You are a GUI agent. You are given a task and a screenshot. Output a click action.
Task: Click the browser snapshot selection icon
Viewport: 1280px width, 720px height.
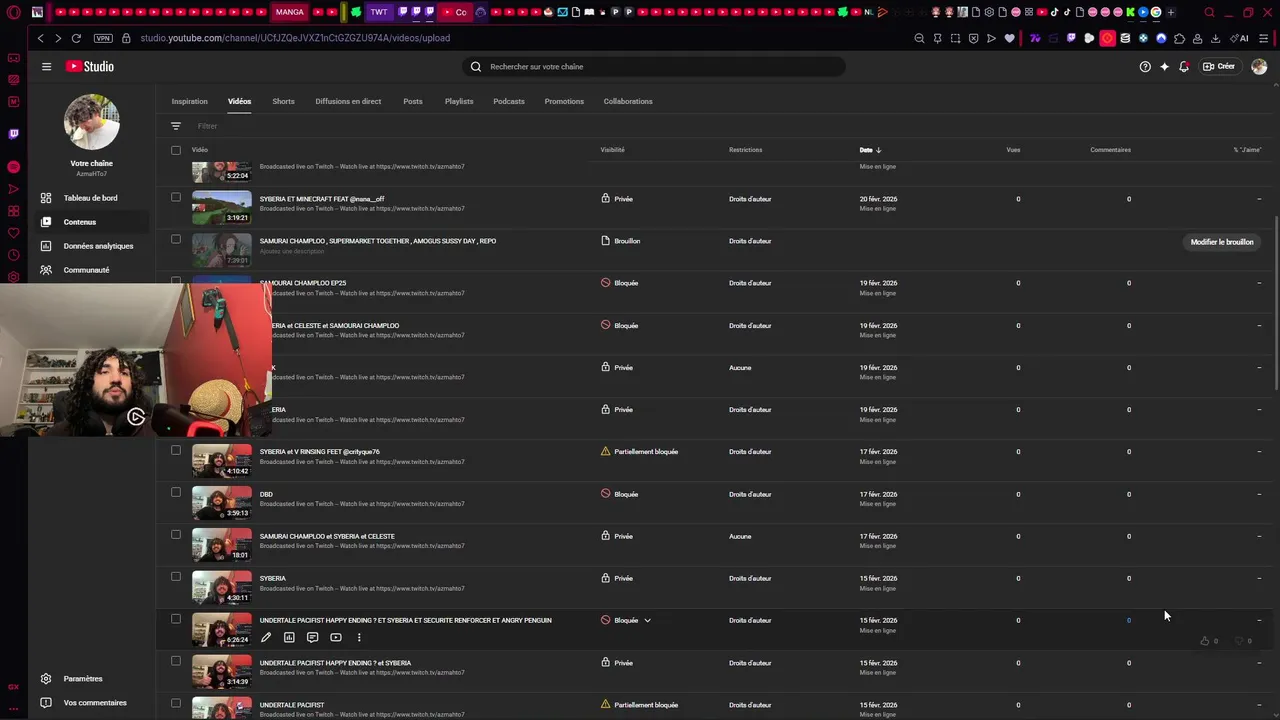point(955,38)
